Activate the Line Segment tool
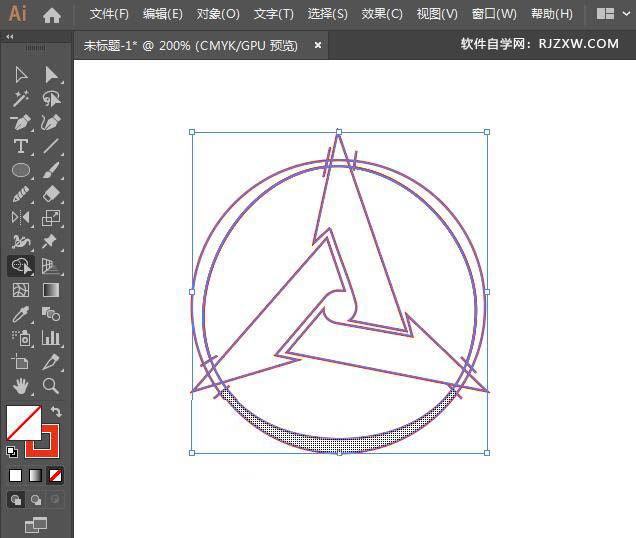This screenshot has width=636, height=538. tap(52, 146)
